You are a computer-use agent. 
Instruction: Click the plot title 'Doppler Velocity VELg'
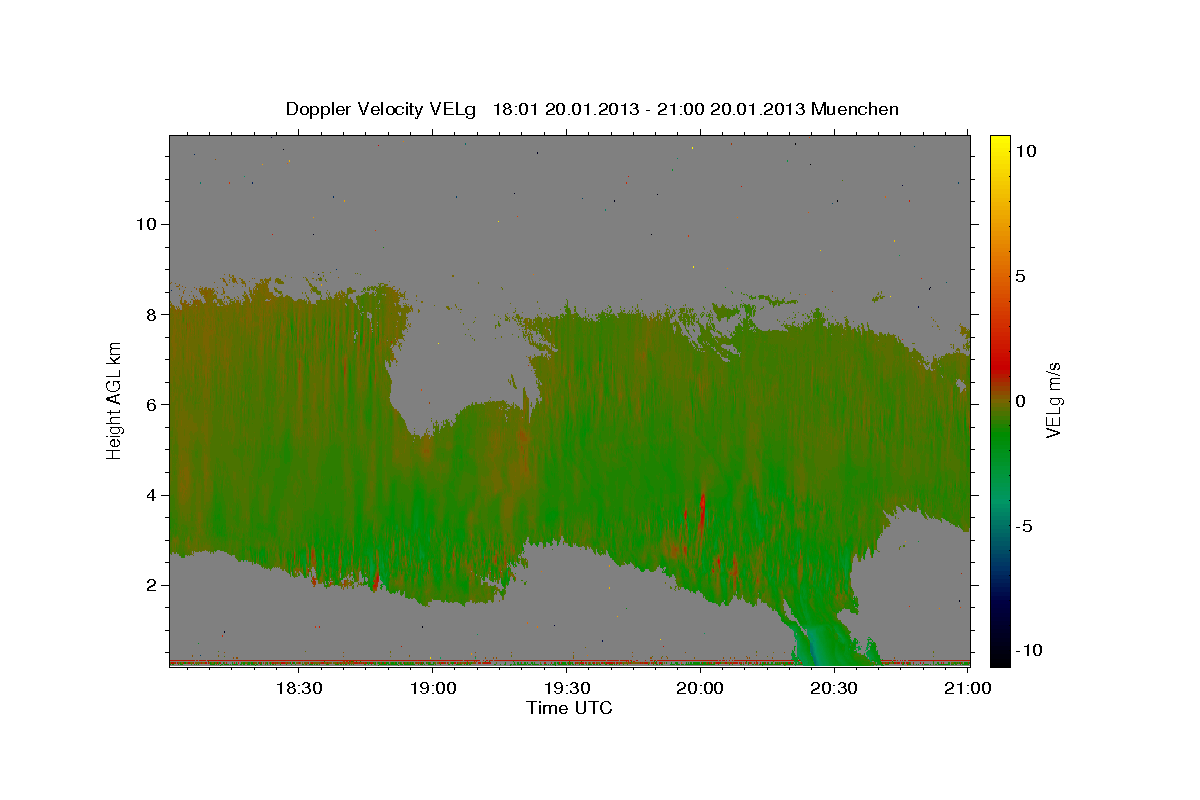381,109
